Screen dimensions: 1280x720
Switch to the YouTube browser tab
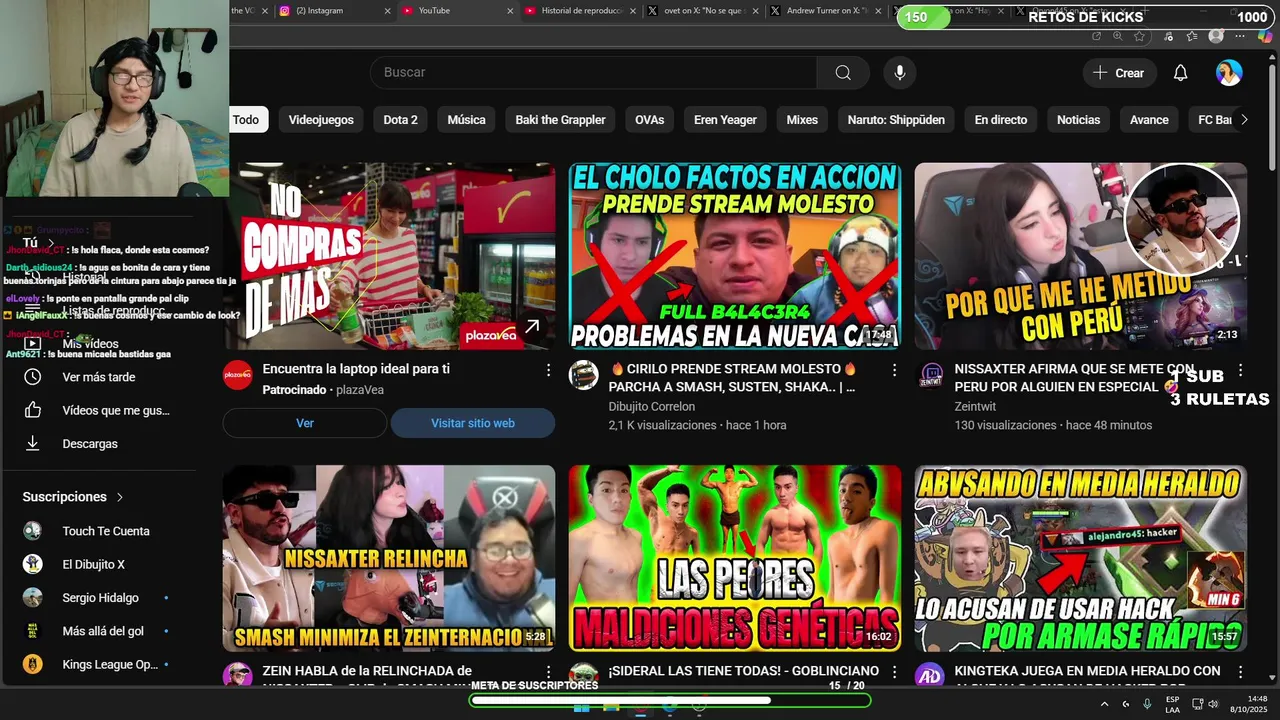tap(457, 11)
